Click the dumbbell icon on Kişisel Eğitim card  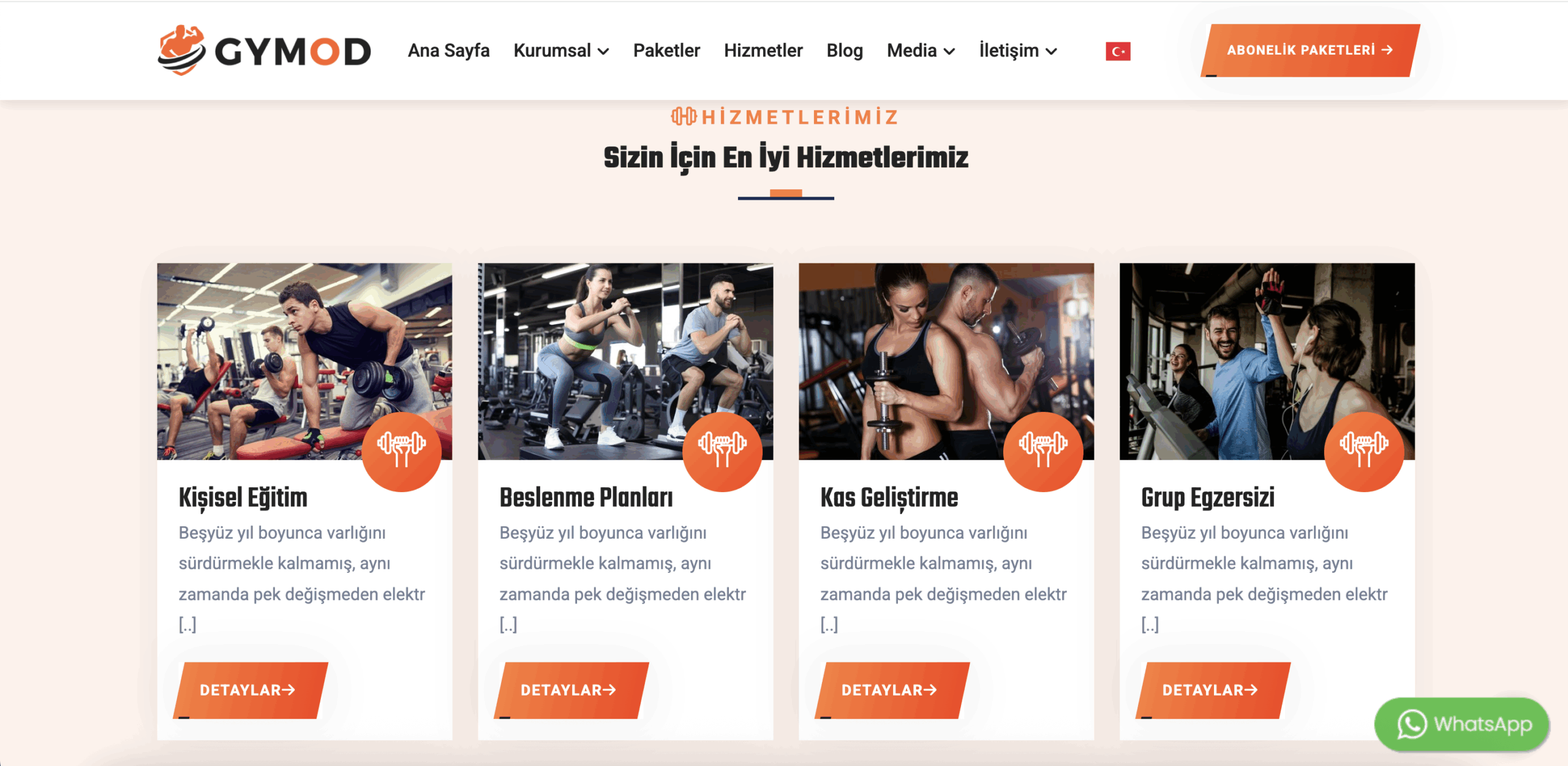[402, 452]
